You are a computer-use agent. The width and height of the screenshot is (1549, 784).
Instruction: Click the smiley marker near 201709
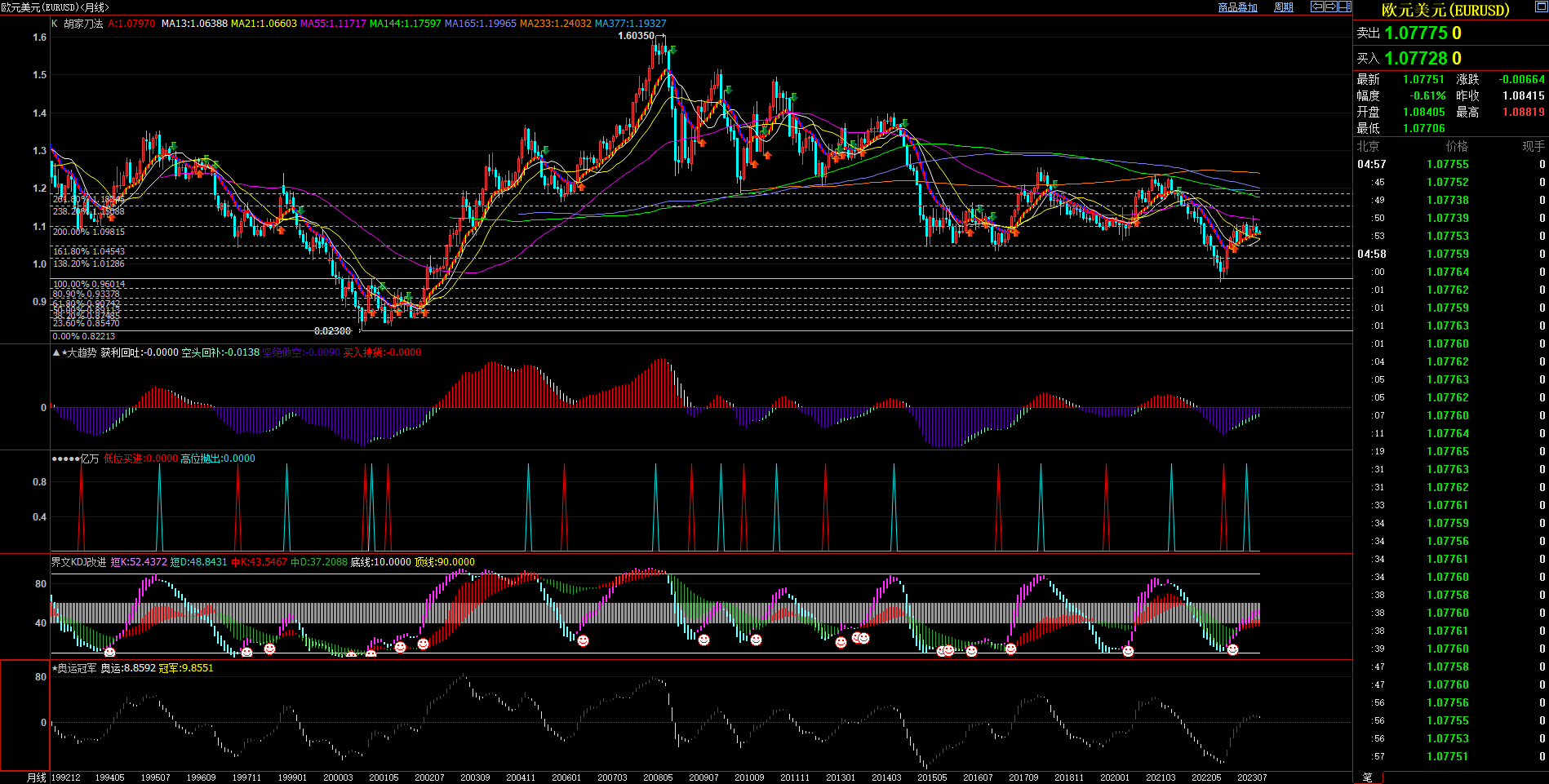[1010, 649]
